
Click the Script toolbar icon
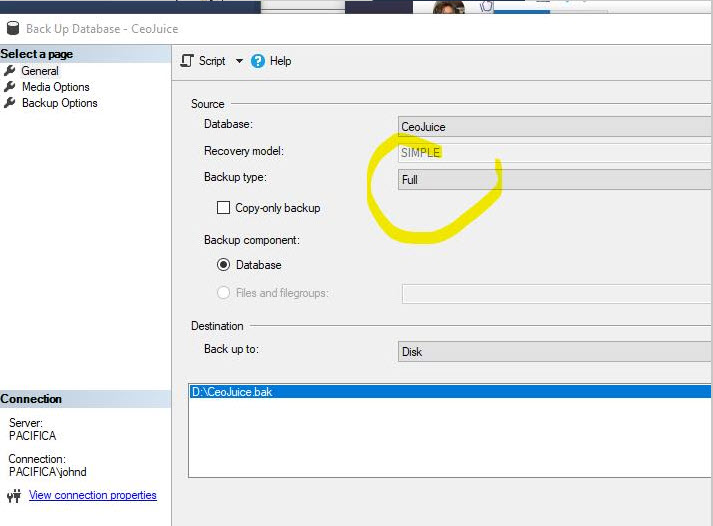click(x=187, y=60)
